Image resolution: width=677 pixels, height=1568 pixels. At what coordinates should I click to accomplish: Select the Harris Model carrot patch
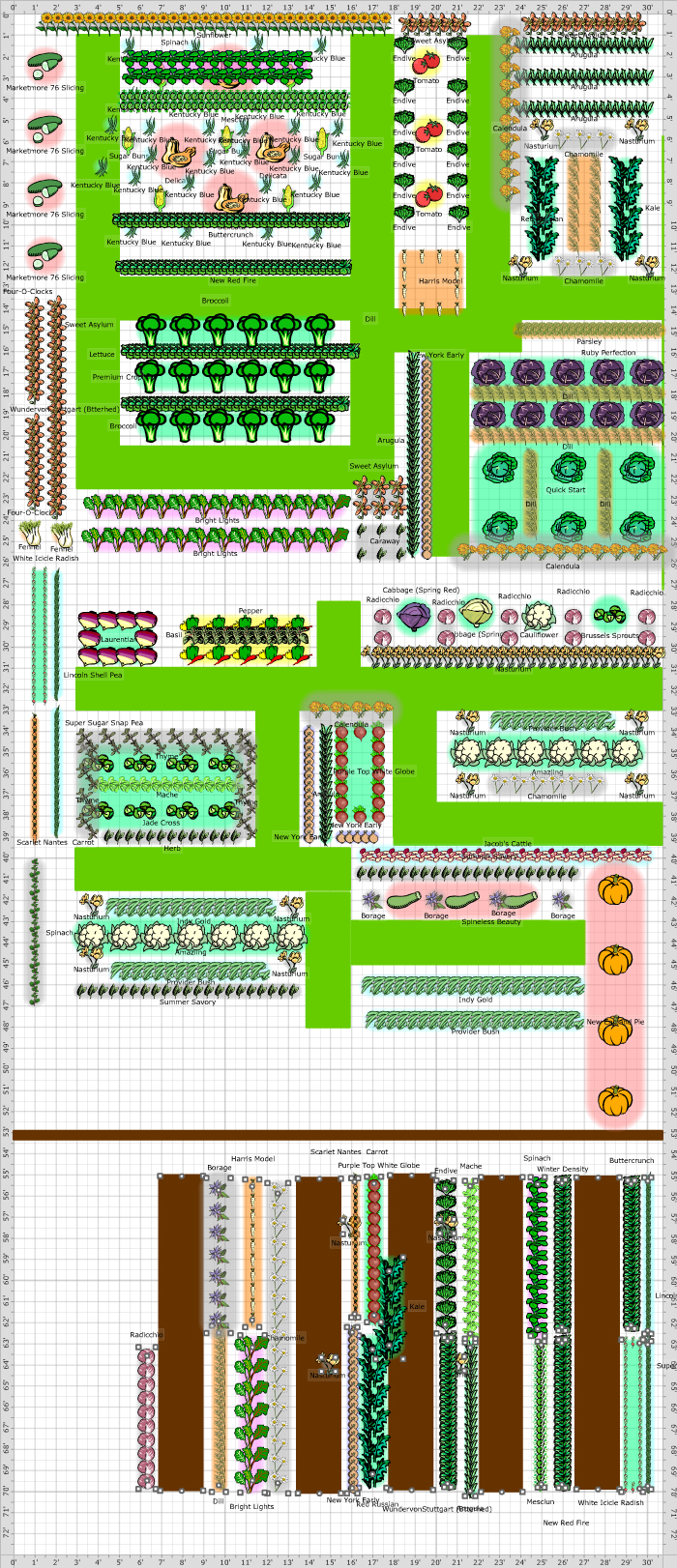(x=431, y=277)
